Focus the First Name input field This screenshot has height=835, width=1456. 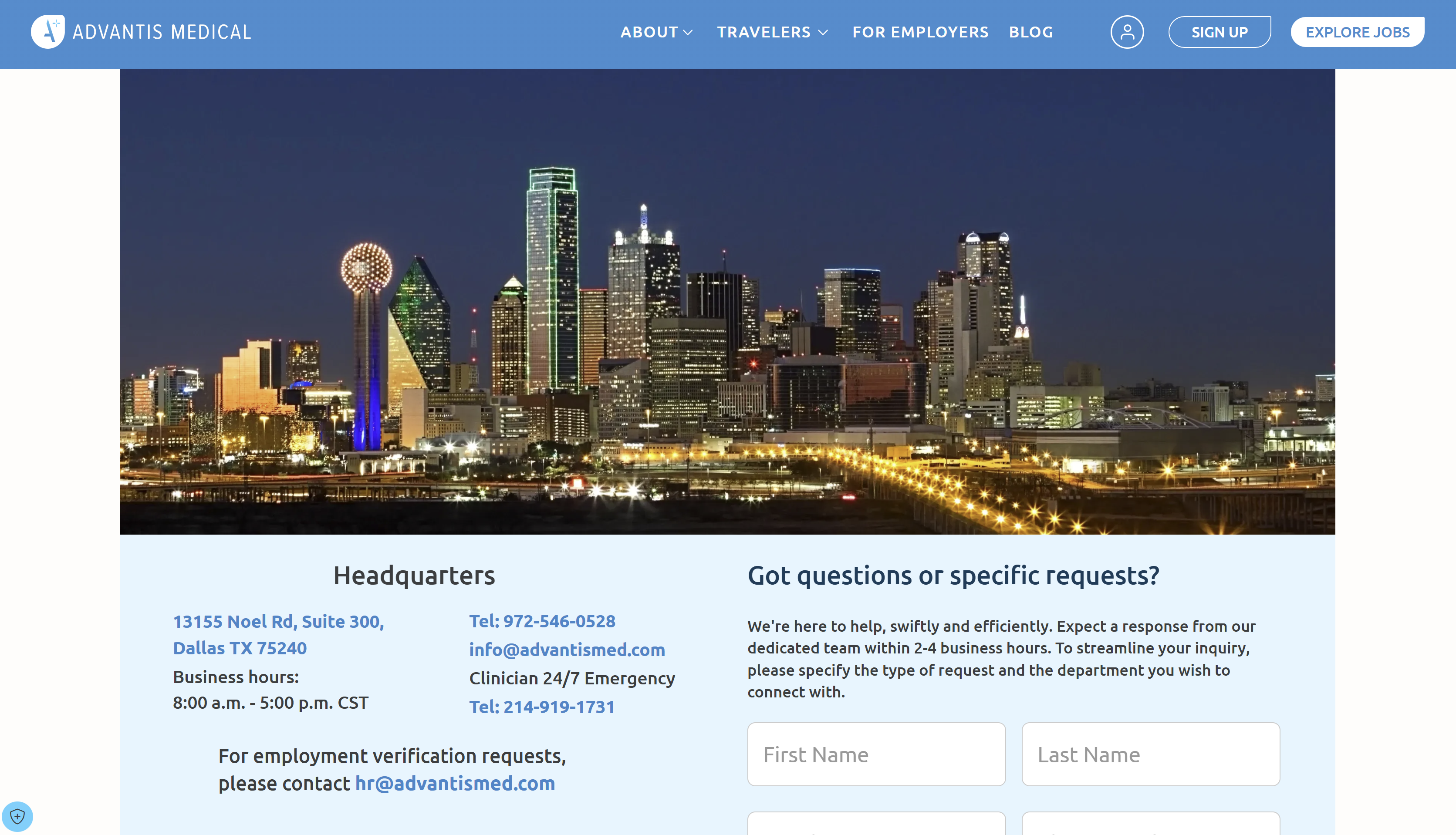pos(876,754)
